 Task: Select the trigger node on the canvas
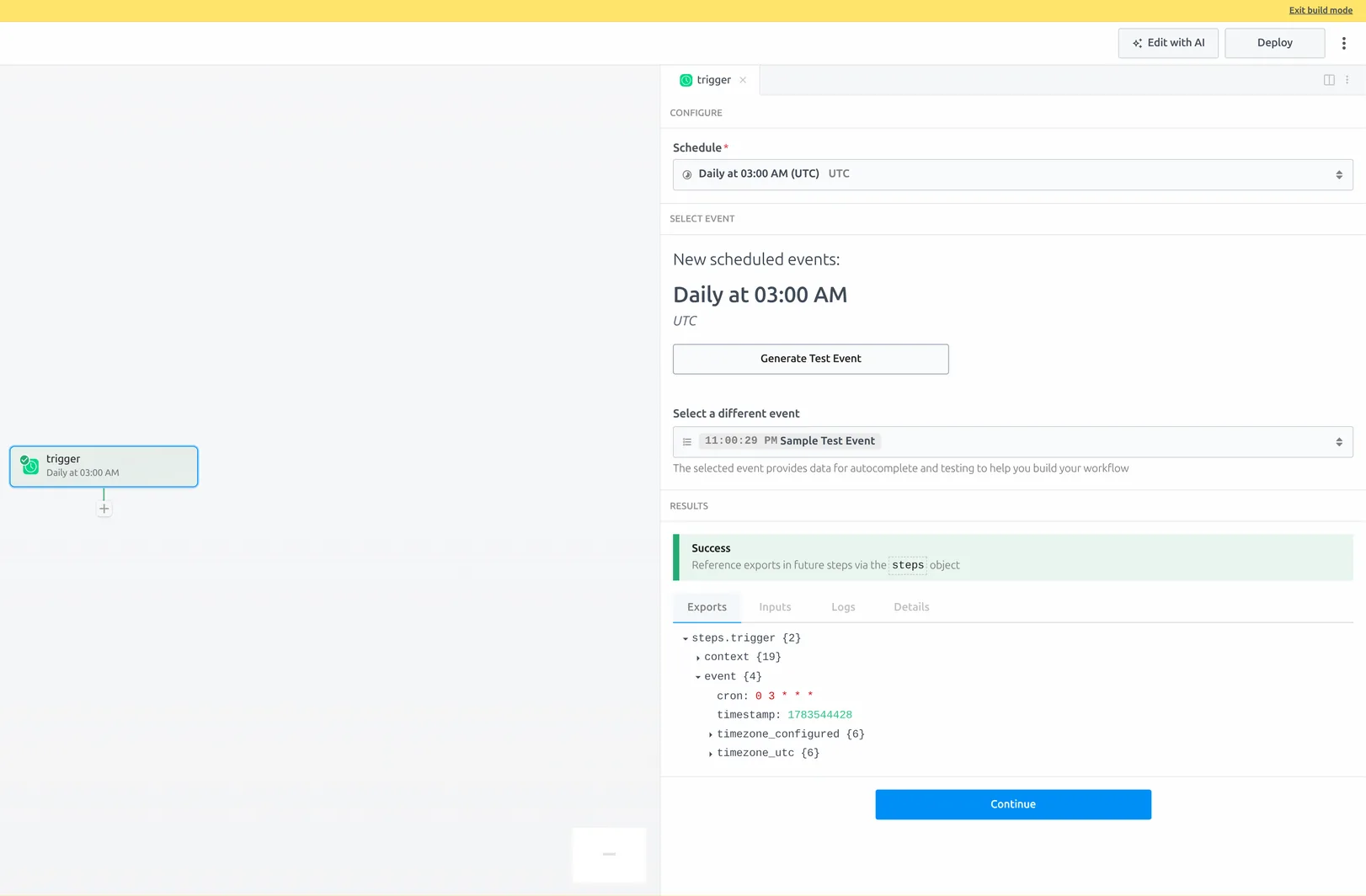point(104,467)
